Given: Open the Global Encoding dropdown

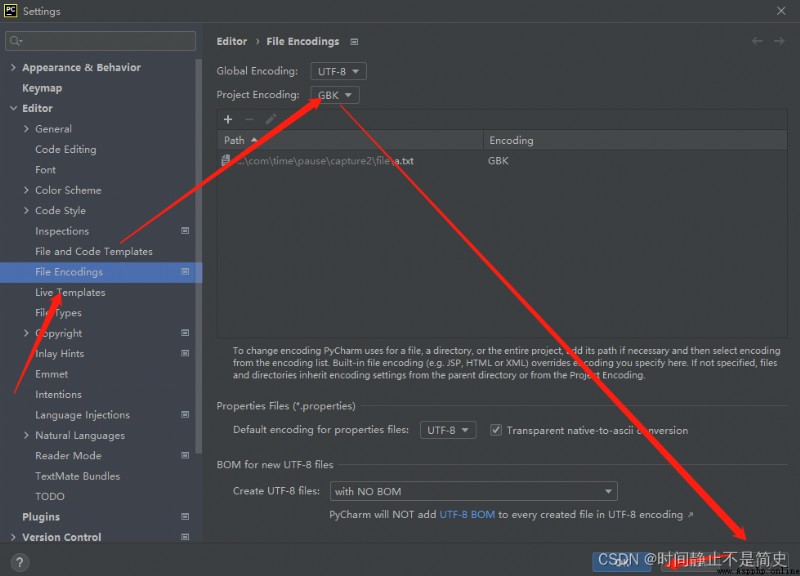Looking at the screenshot, I should point(338,71).
